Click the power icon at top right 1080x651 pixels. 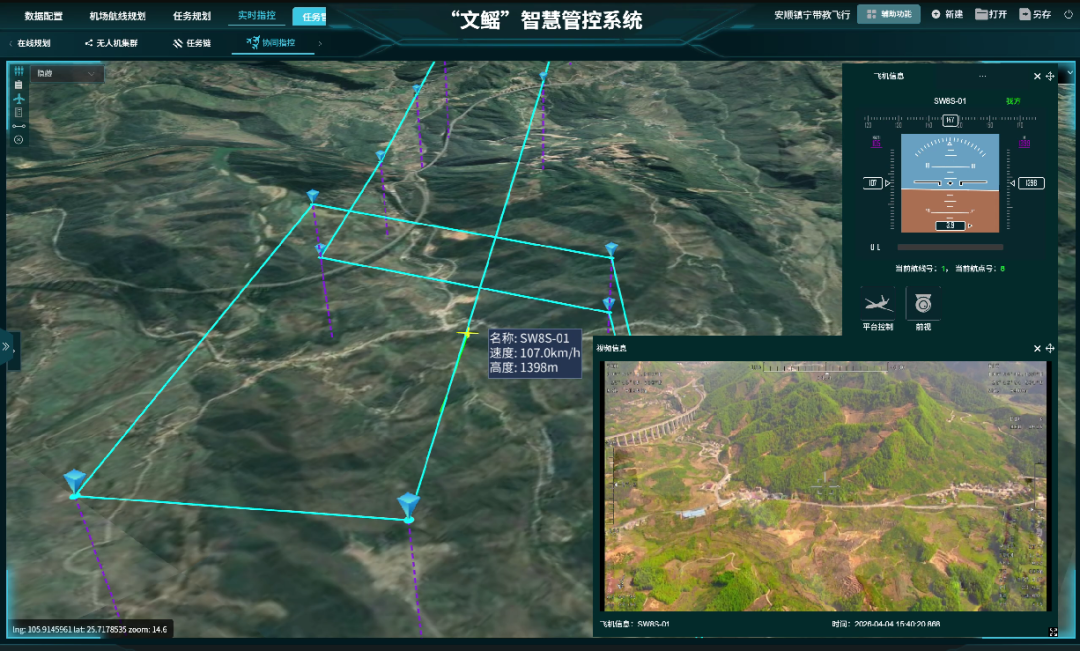pos(1066,14)
